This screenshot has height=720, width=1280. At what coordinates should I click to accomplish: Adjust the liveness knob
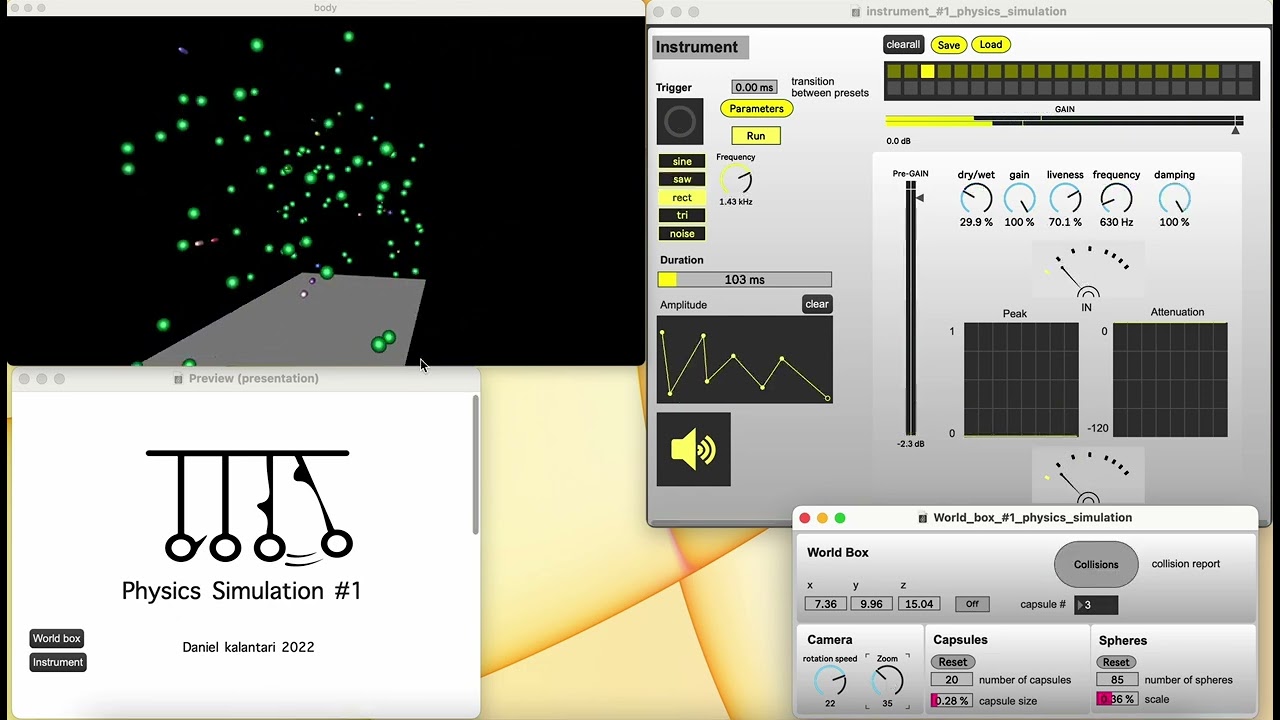click(x=1065, y=199)
